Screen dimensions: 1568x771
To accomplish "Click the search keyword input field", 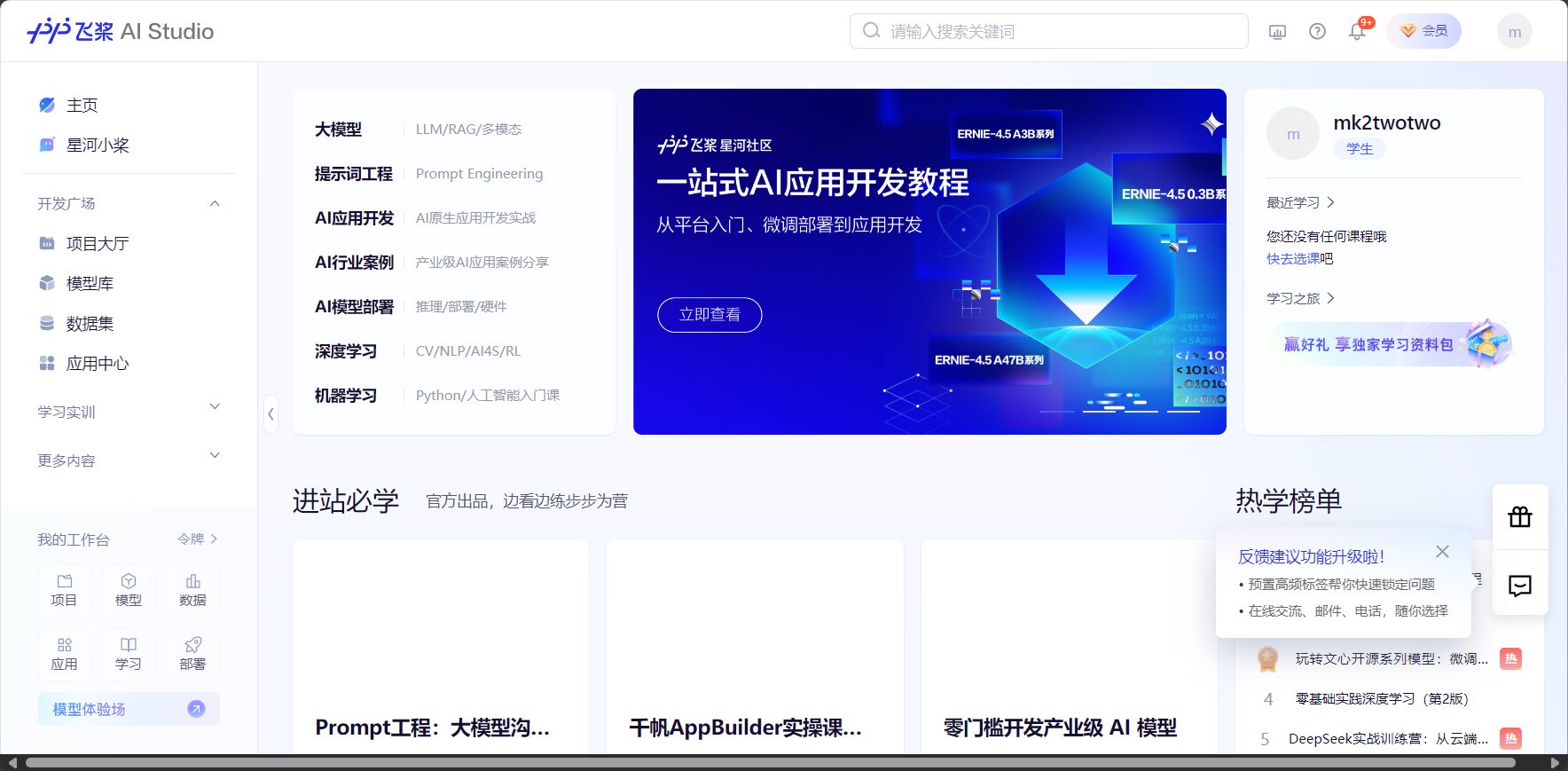I will 1048,31.
